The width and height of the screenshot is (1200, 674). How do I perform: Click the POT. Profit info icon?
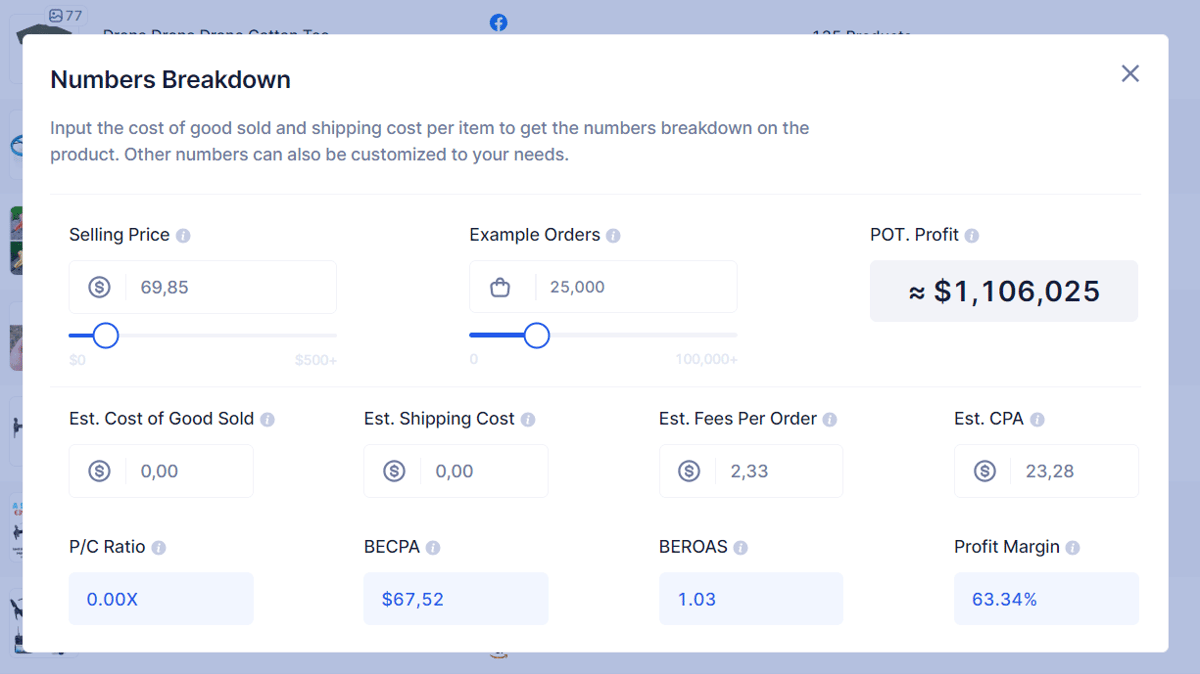[x=972, y=236]
